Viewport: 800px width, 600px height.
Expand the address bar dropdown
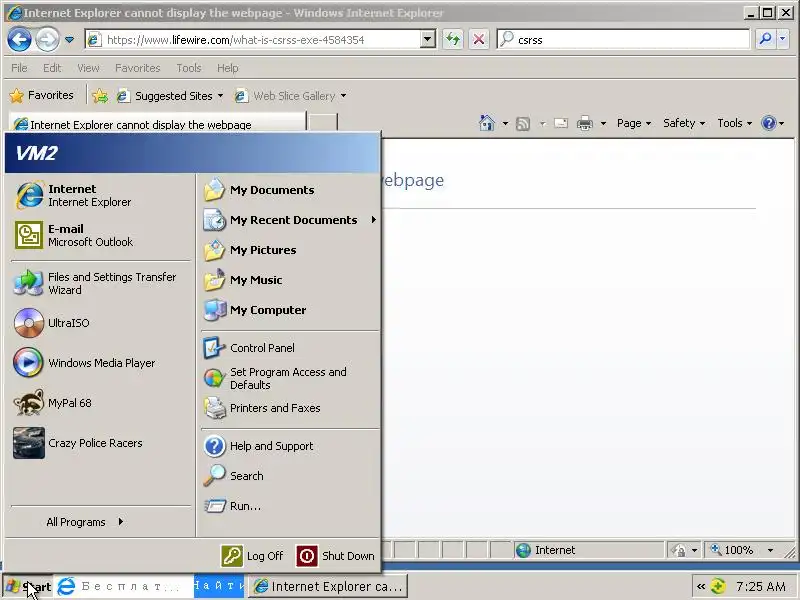(x=428, y=39)
